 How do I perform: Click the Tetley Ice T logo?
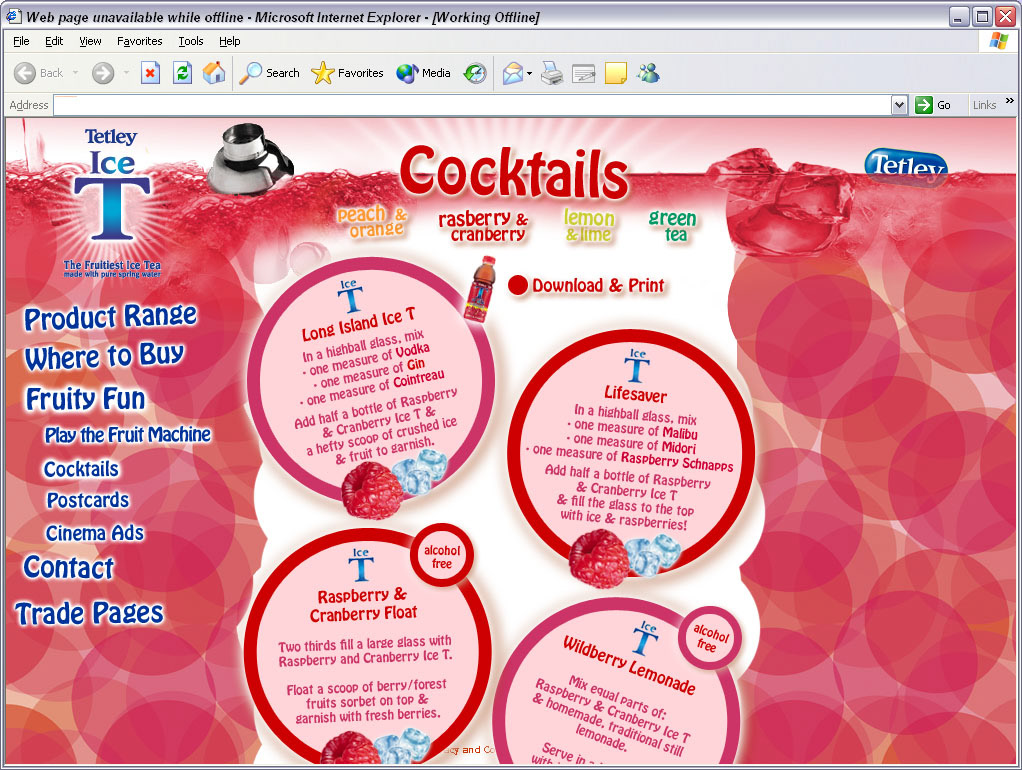[111, 202]
